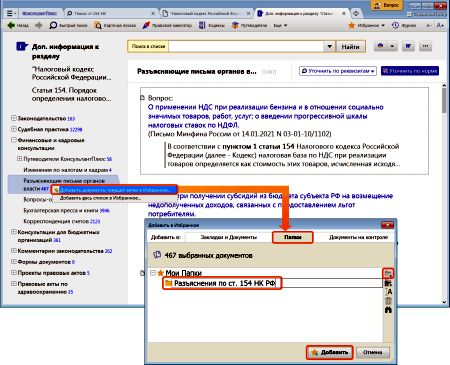Open the Избранное star dropdown
Image resolution: width=450 pixels, height=365 pixels.
pyautogui.click(x=366, y=25)
